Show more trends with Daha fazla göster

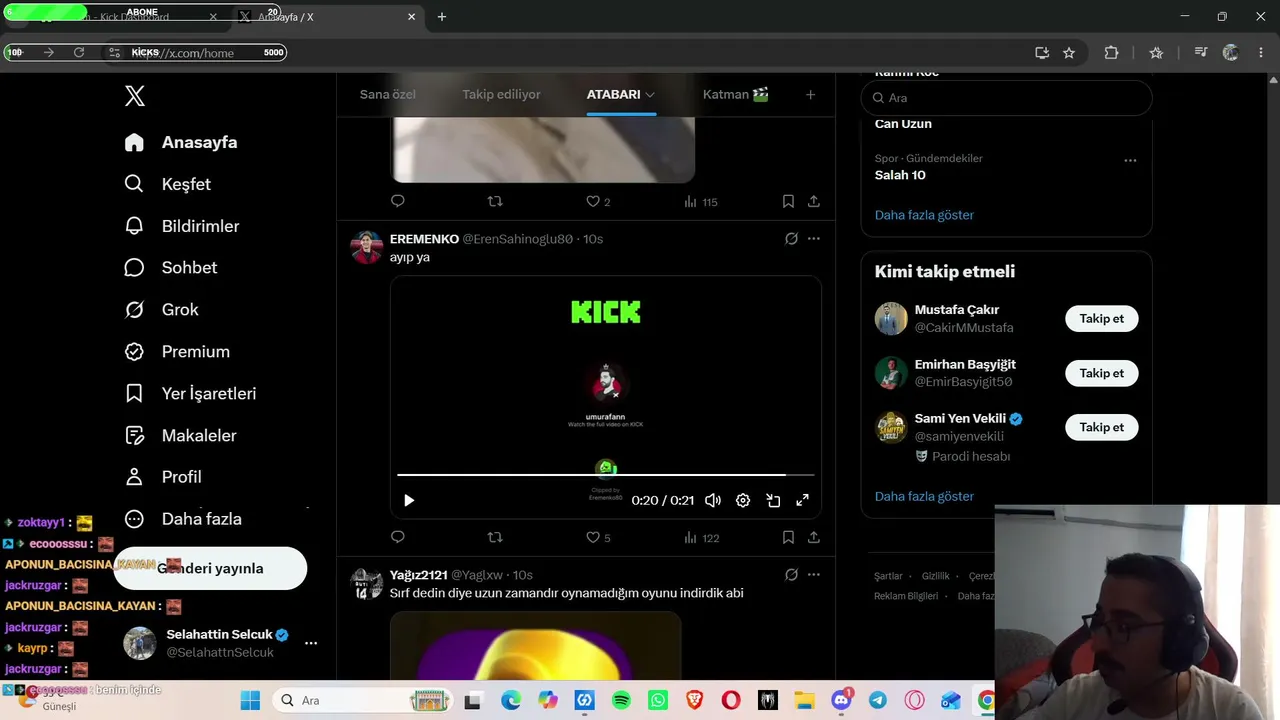(x=924, y=215)
